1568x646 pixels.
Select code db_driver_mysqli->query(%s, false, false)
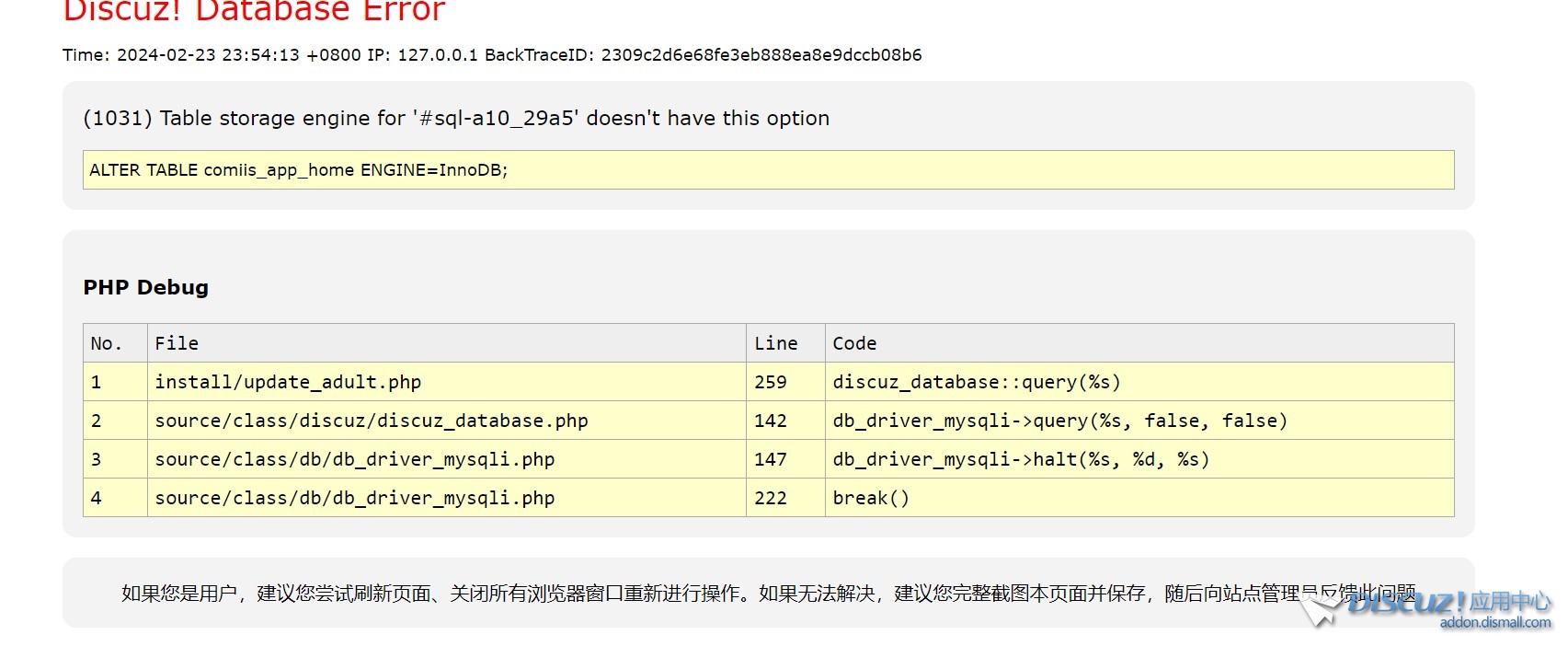(1059, 421)
